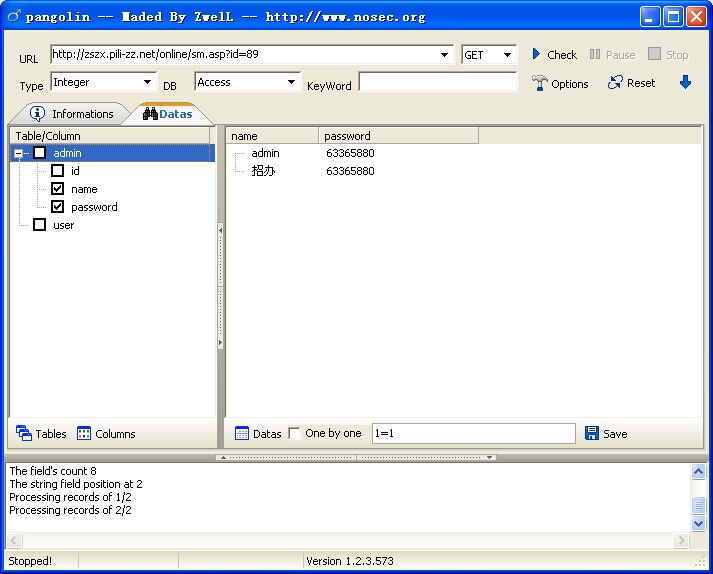Switch to the Informations tab
Screen dimensions: 713x574
point(72,114)
